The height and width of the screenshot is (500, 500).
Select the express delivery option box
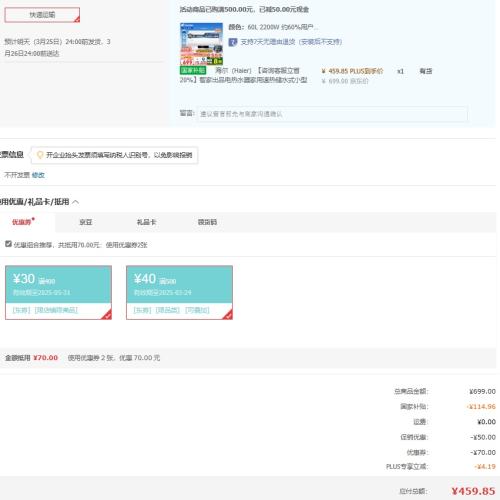[42, 15]
